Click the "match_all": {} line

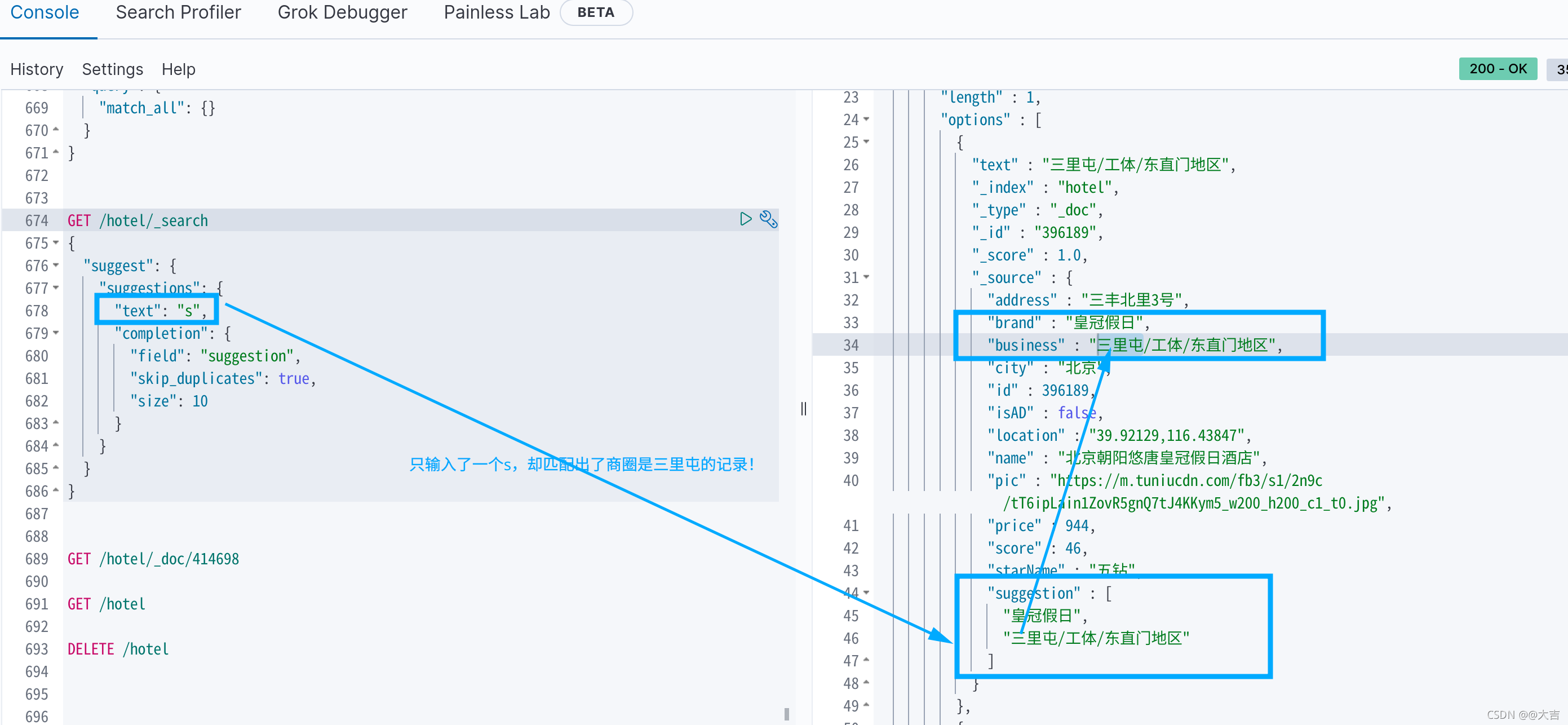158,108
